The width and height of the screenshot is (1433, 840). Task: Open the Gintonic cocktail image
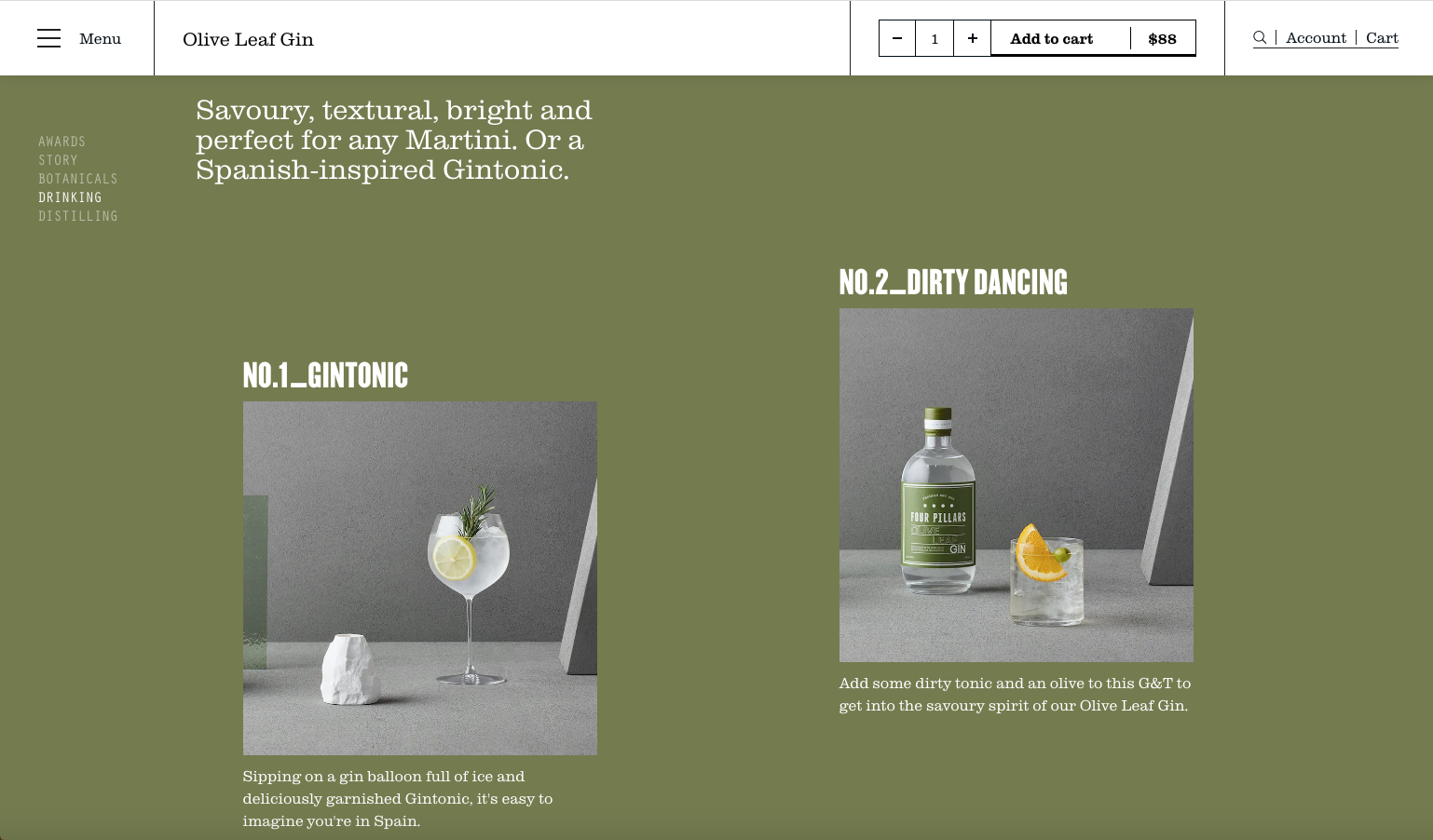pos(420,578)
